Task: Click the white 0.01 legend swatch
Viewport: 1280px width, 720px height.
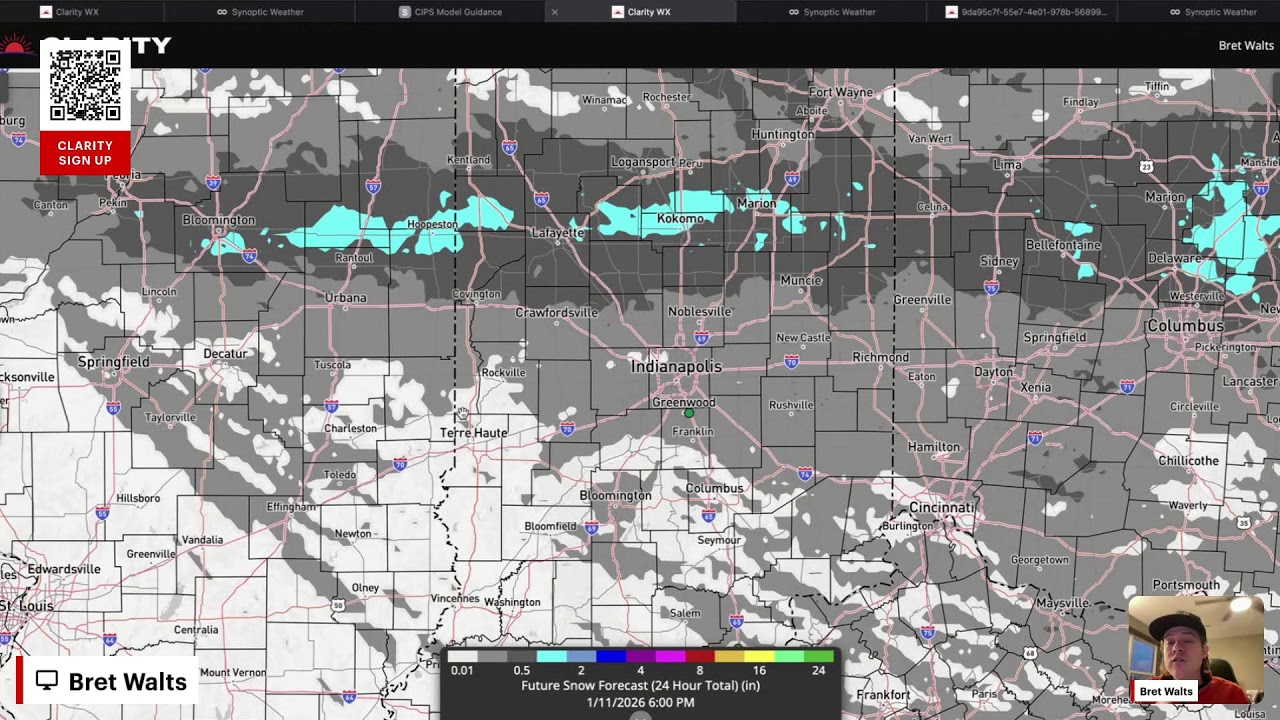Action: tap(462, 657)
